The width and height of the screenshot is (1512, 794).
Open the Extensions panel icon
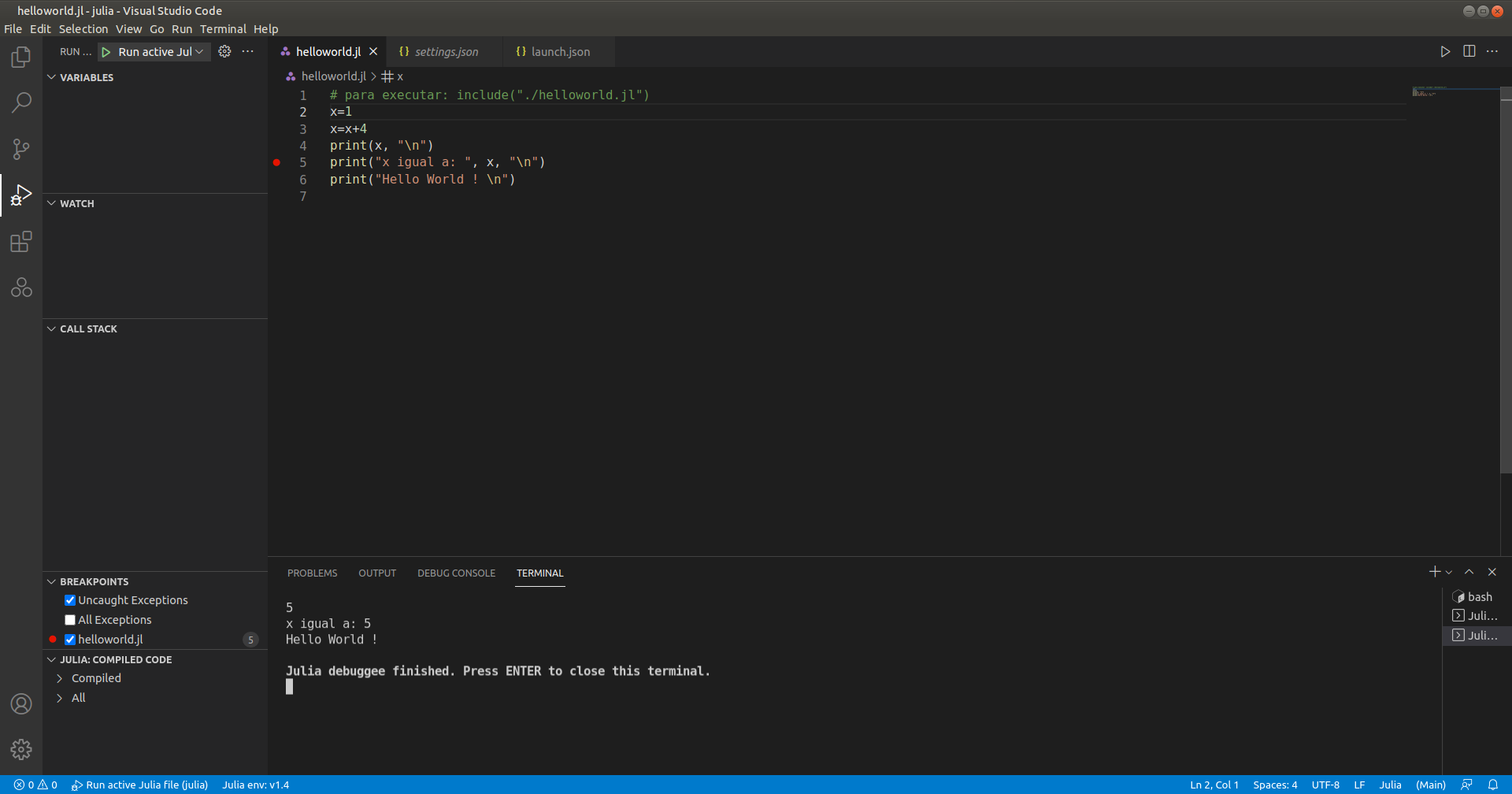(21, 242)
